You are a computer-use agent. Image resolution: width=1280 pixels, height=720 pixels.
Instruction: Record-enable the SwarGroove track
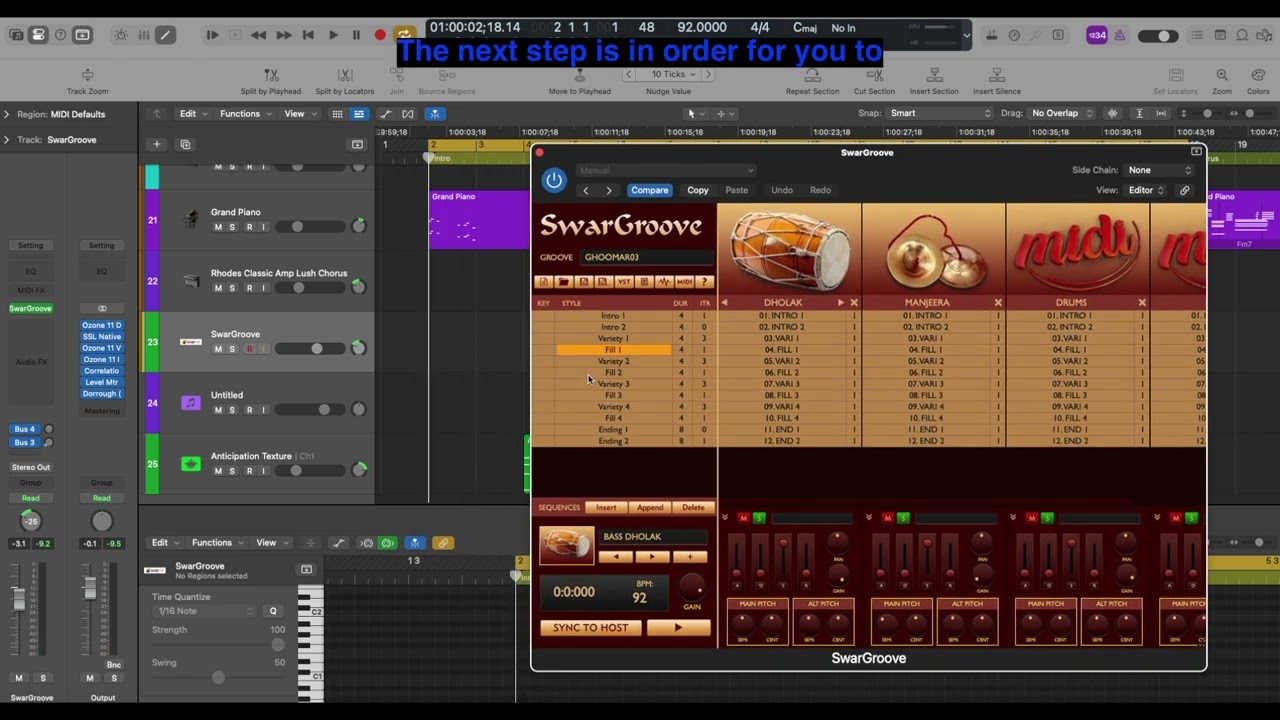pyautogui.click(x=249, y=349)
